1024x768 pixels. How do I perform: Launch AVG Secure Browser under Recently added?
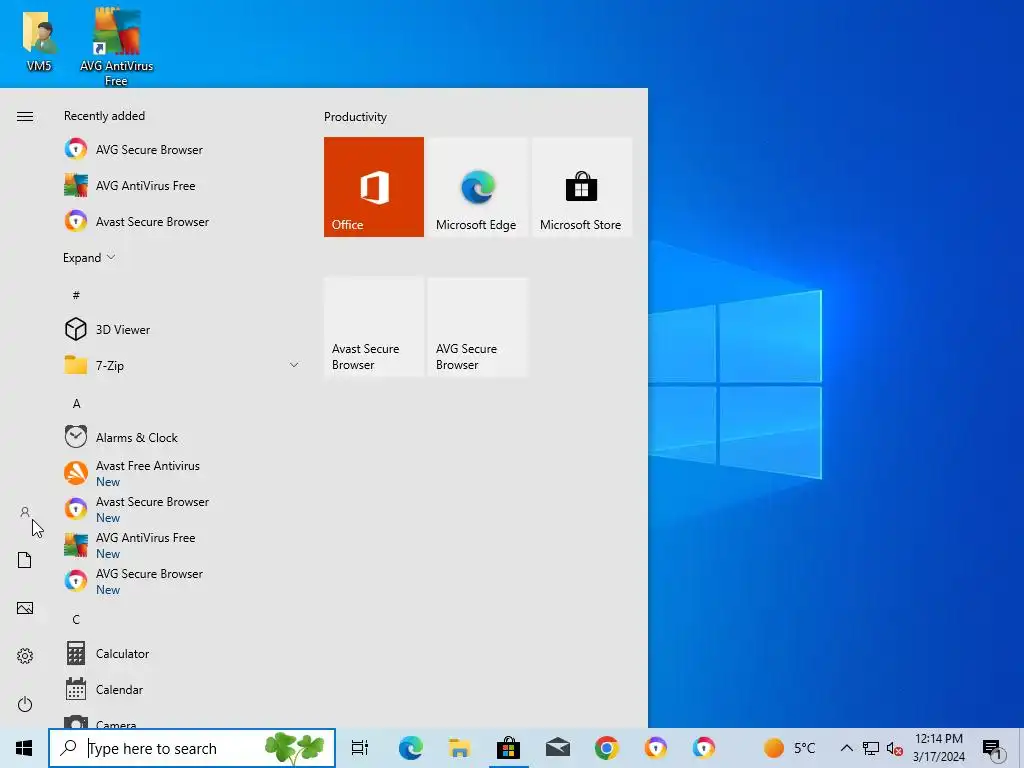[x=184, y=150]
